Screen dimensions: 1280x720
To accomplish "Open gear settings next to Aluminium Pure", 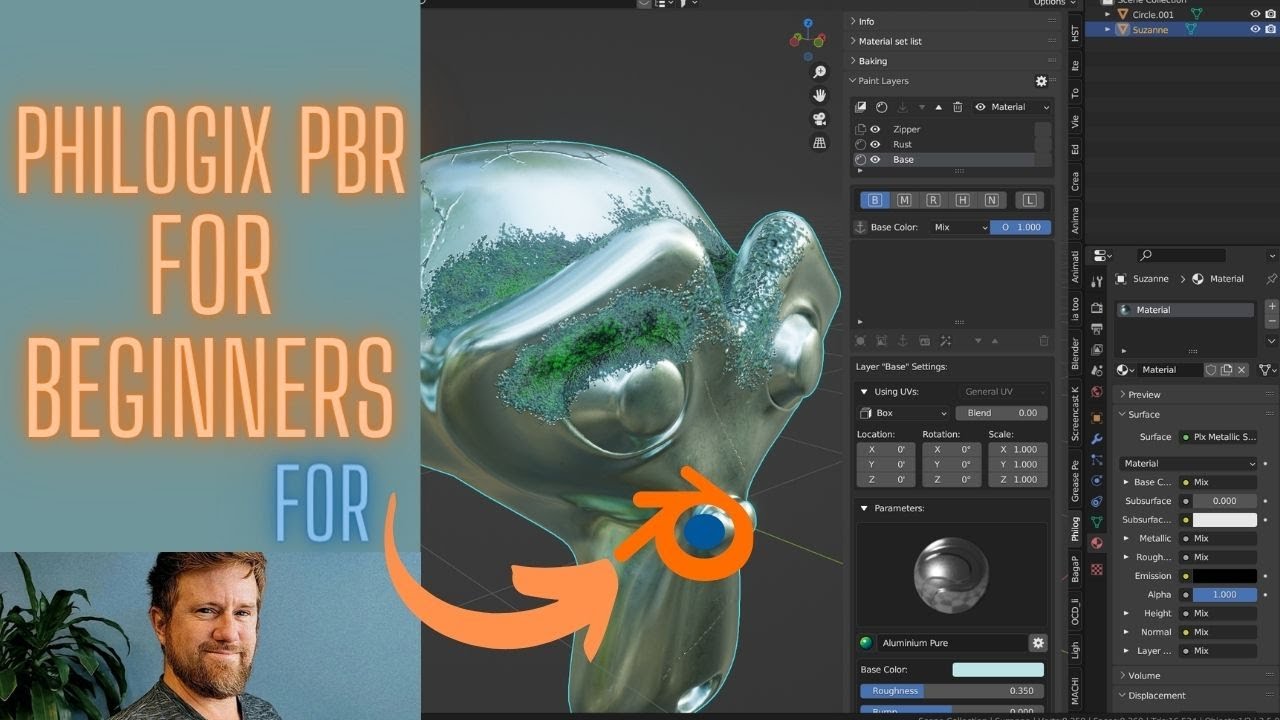I will coord(1038,643).
